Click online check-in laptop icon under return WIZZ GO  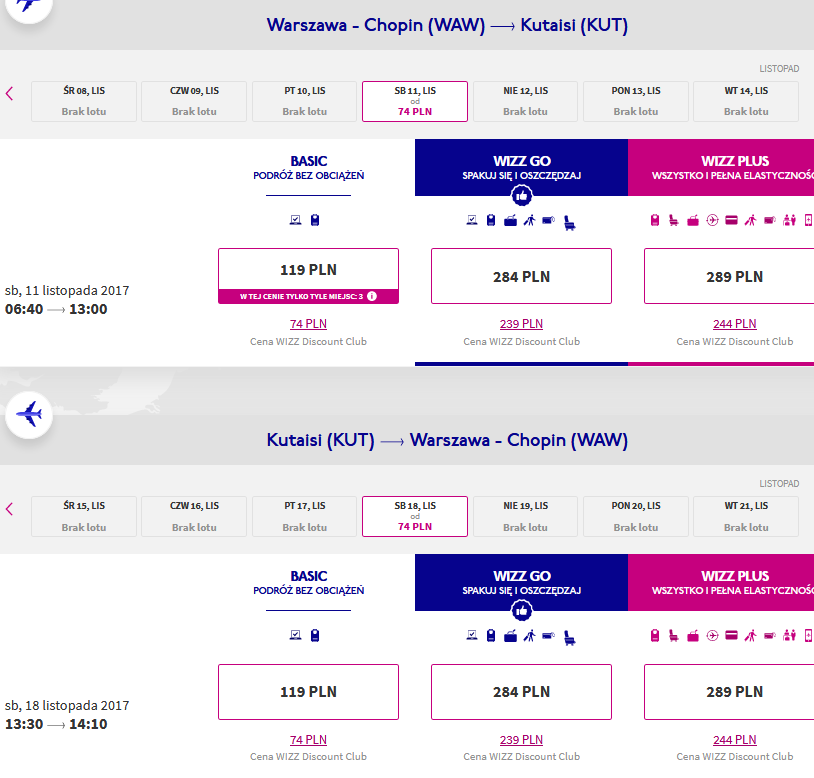(472, 635)
